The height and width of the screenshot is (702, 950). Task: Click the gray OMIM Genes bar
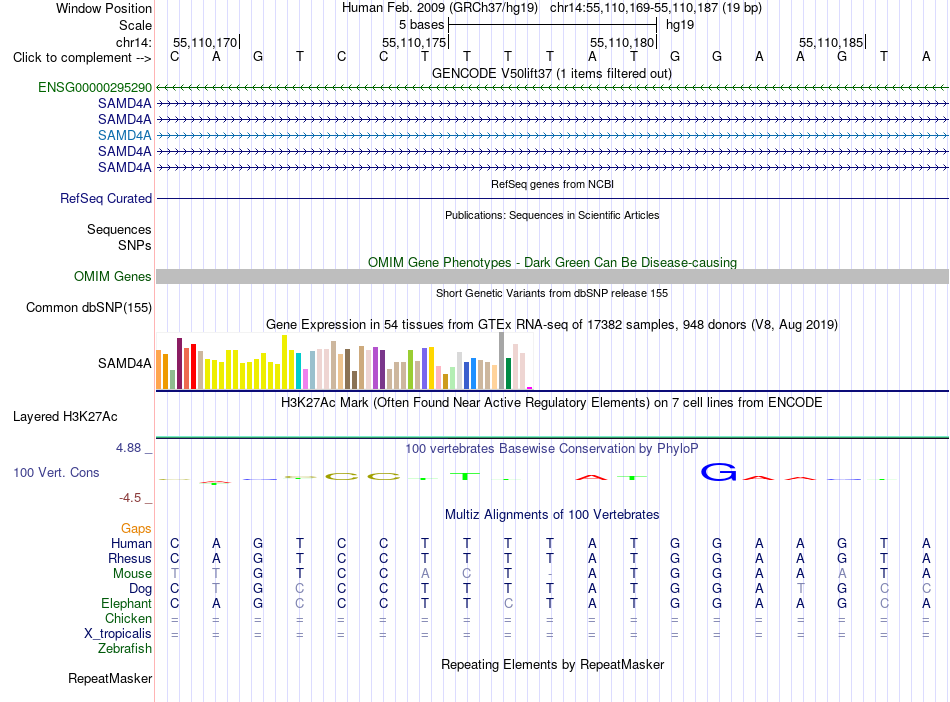552,276
